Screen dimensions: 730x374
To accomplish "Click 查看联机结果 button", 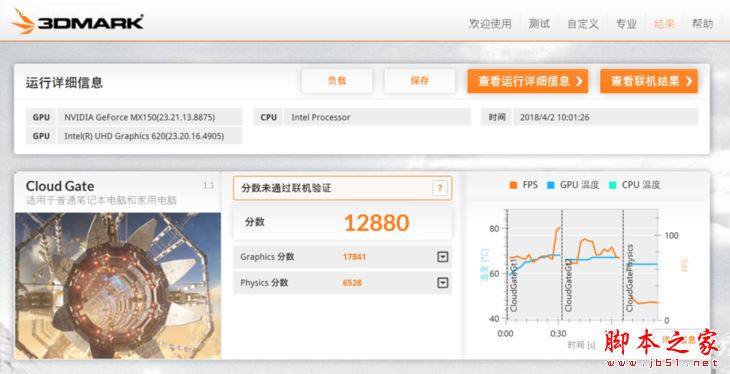I will coord(649,82).
